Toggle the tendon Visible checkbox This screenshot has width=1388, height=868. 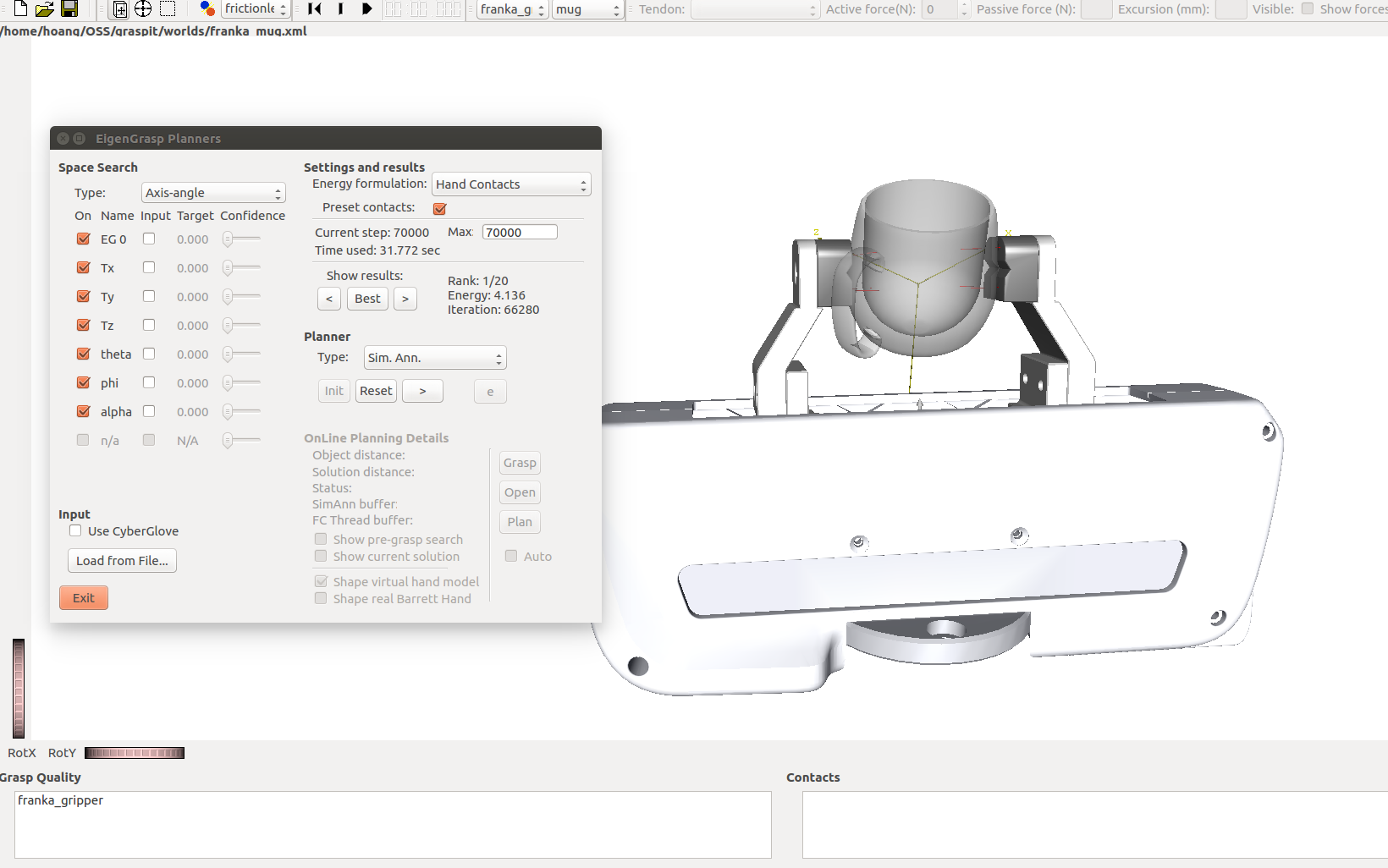pos(1307,8)
